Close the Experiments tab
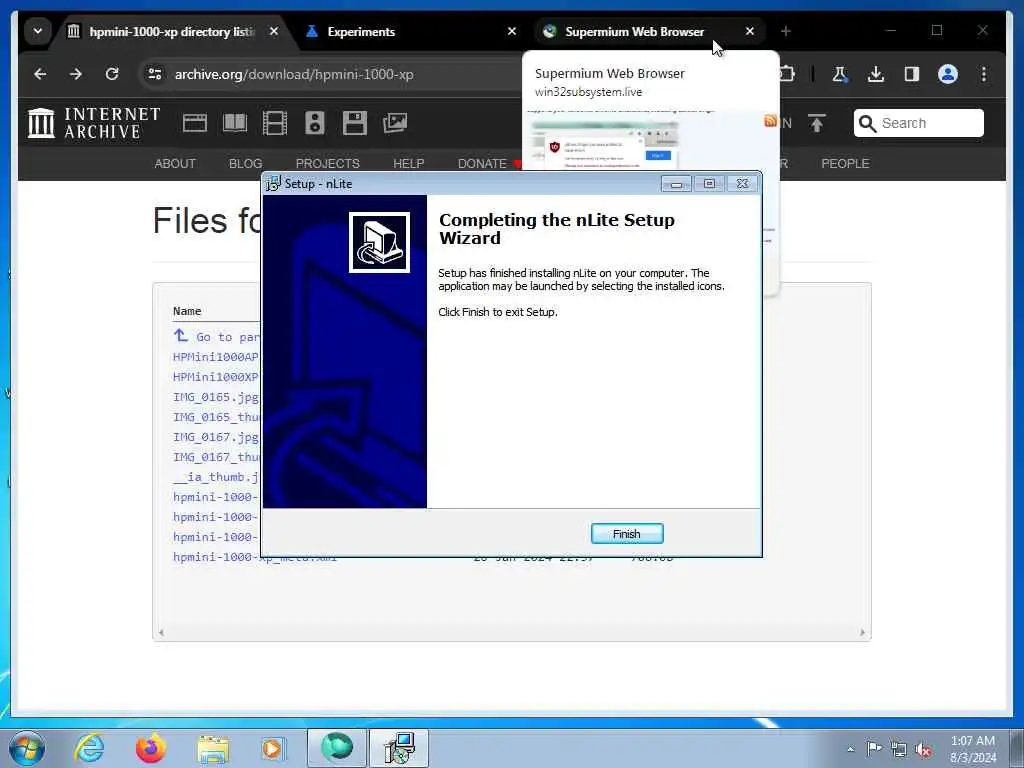The height and width of the screenshot is (768, 1024). [512, 31]
